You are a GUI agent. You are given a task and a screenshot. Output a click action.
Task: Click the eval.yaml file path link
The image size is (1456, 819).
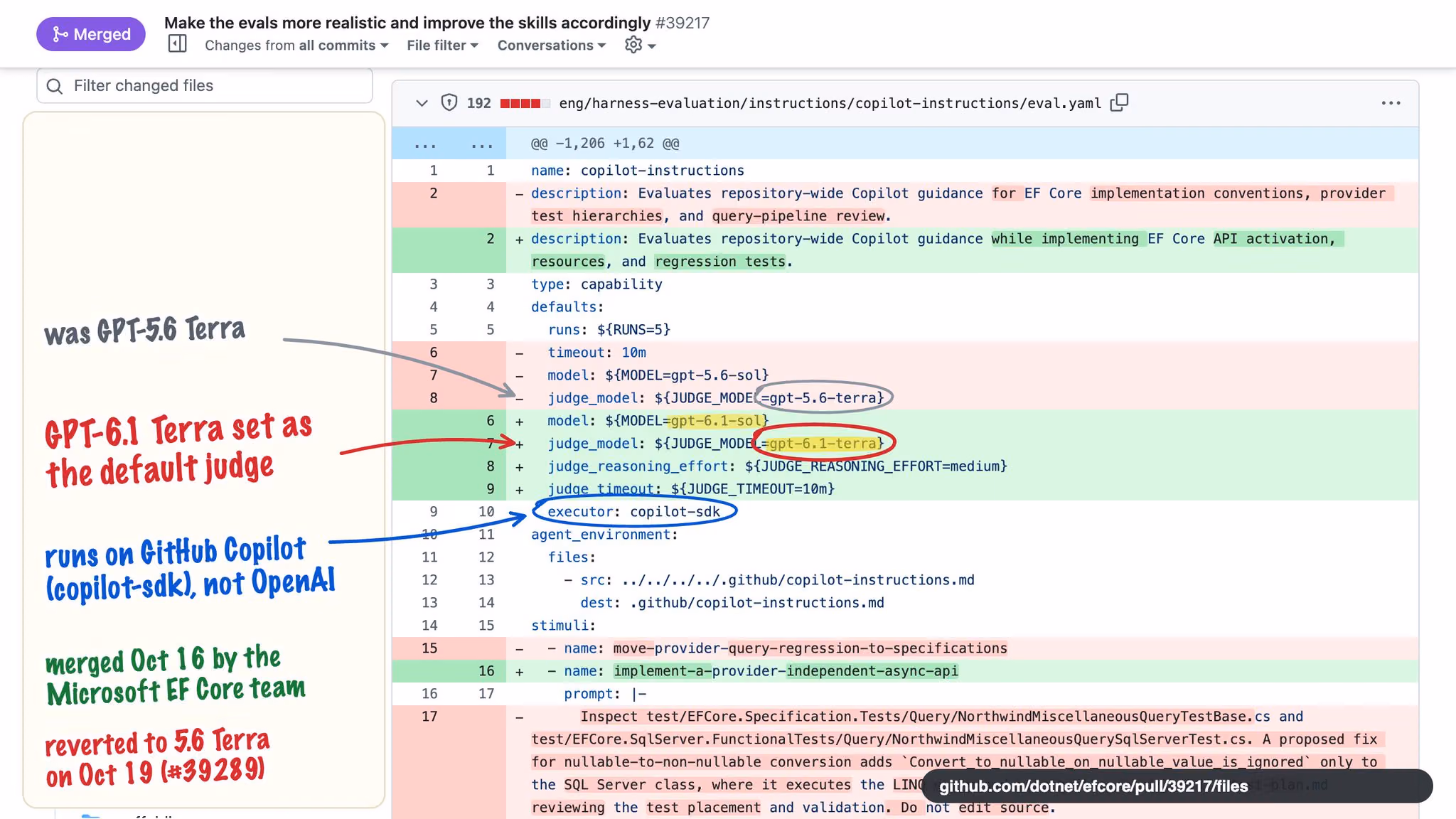[830, 103]
